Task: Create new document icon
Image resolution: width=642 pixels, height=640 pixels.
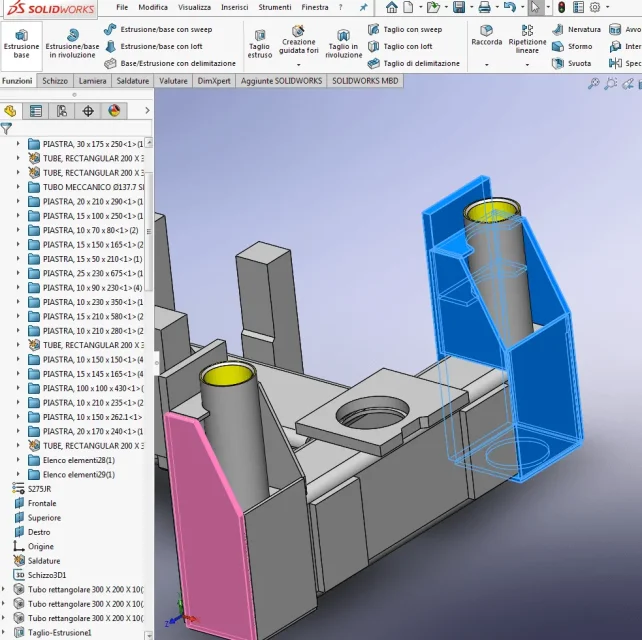Action: pos(409,7)
